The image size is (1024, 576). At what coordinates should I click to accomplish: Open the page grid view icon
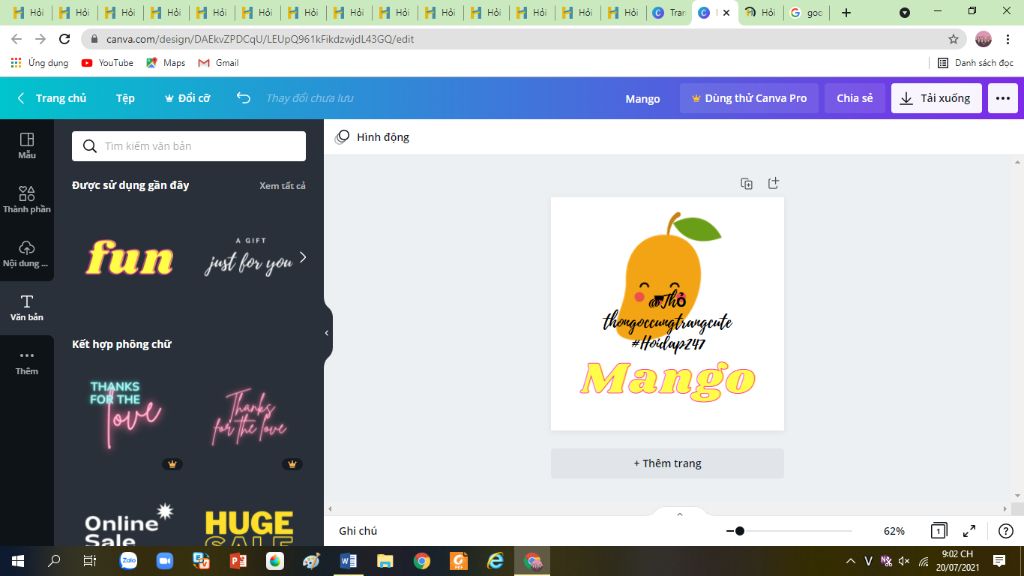tap(938, 531)
